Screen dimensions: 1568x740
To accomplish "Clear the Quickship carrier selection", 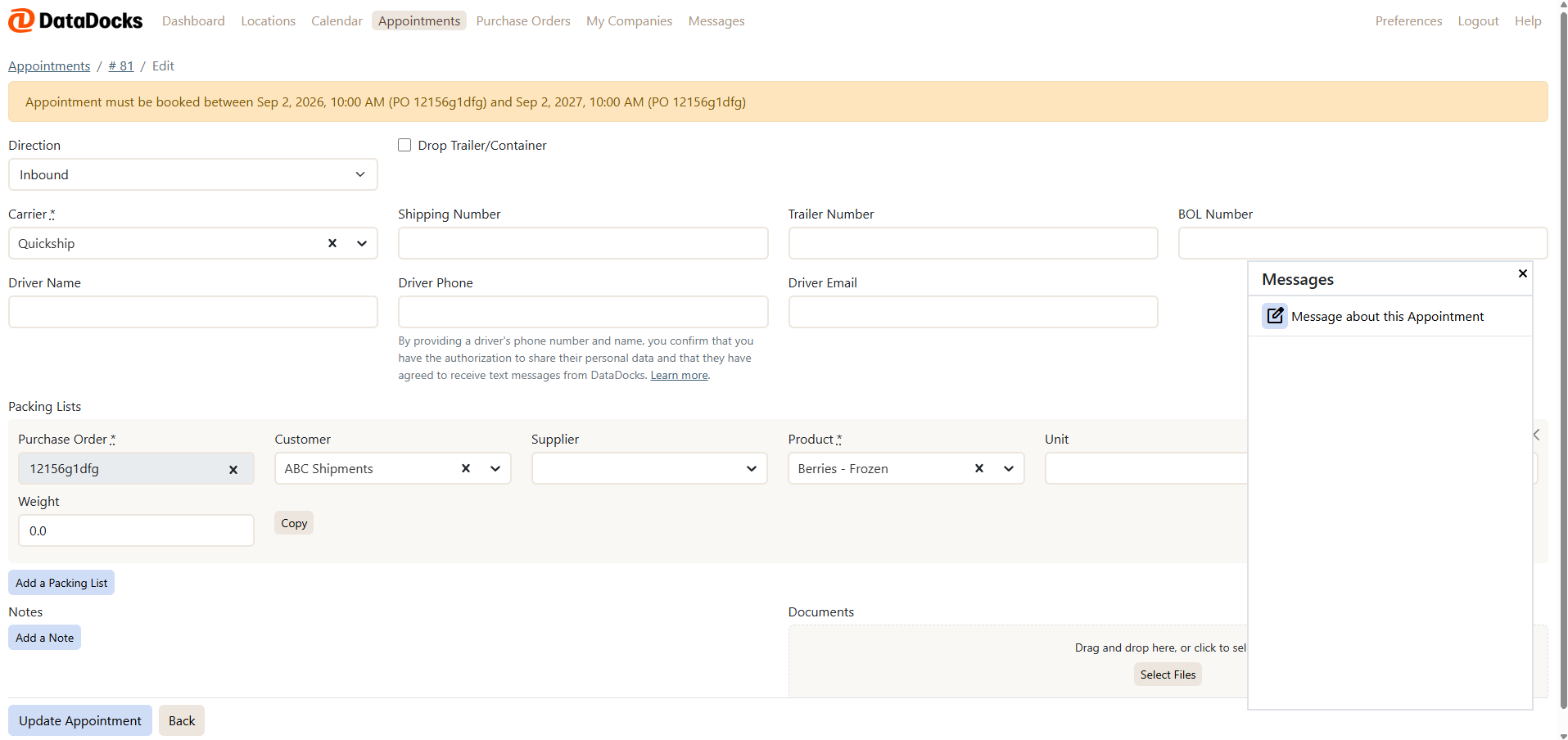I will coord(332,243).
